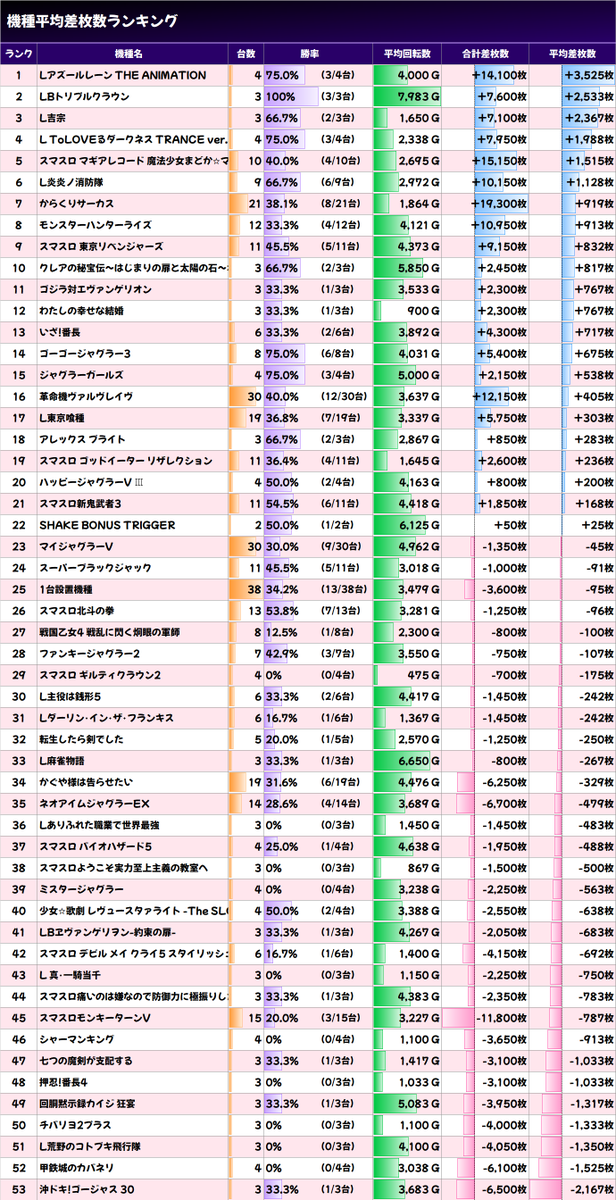Click the ジャグラーガールズ machine name
616x1200 pixels.
click(82, 375)
